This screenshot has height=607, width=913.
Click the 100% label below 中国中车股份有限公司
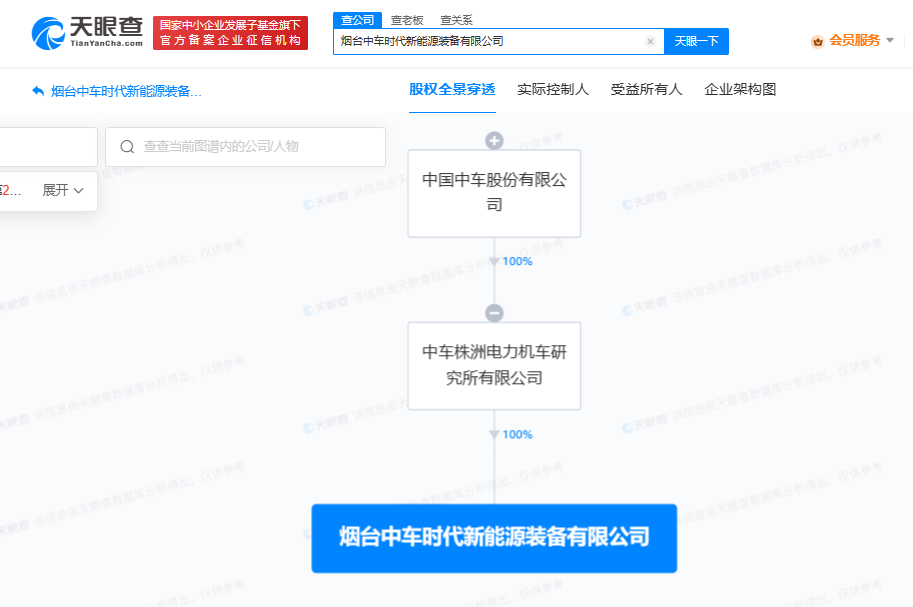(517, 262)
